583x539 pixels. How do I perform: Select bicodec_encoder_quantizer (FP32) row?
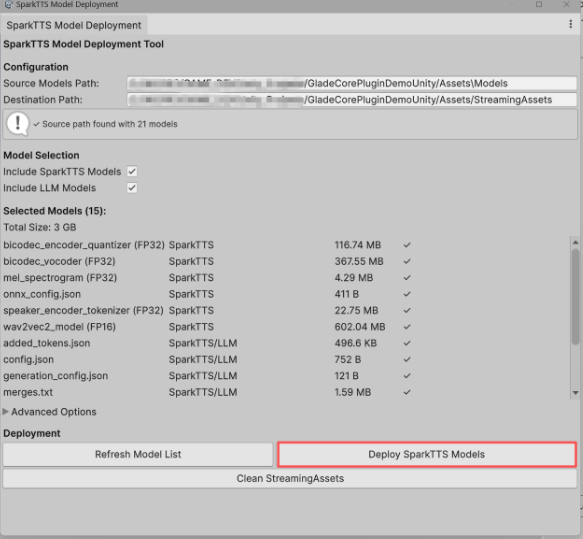click(84, 245)
